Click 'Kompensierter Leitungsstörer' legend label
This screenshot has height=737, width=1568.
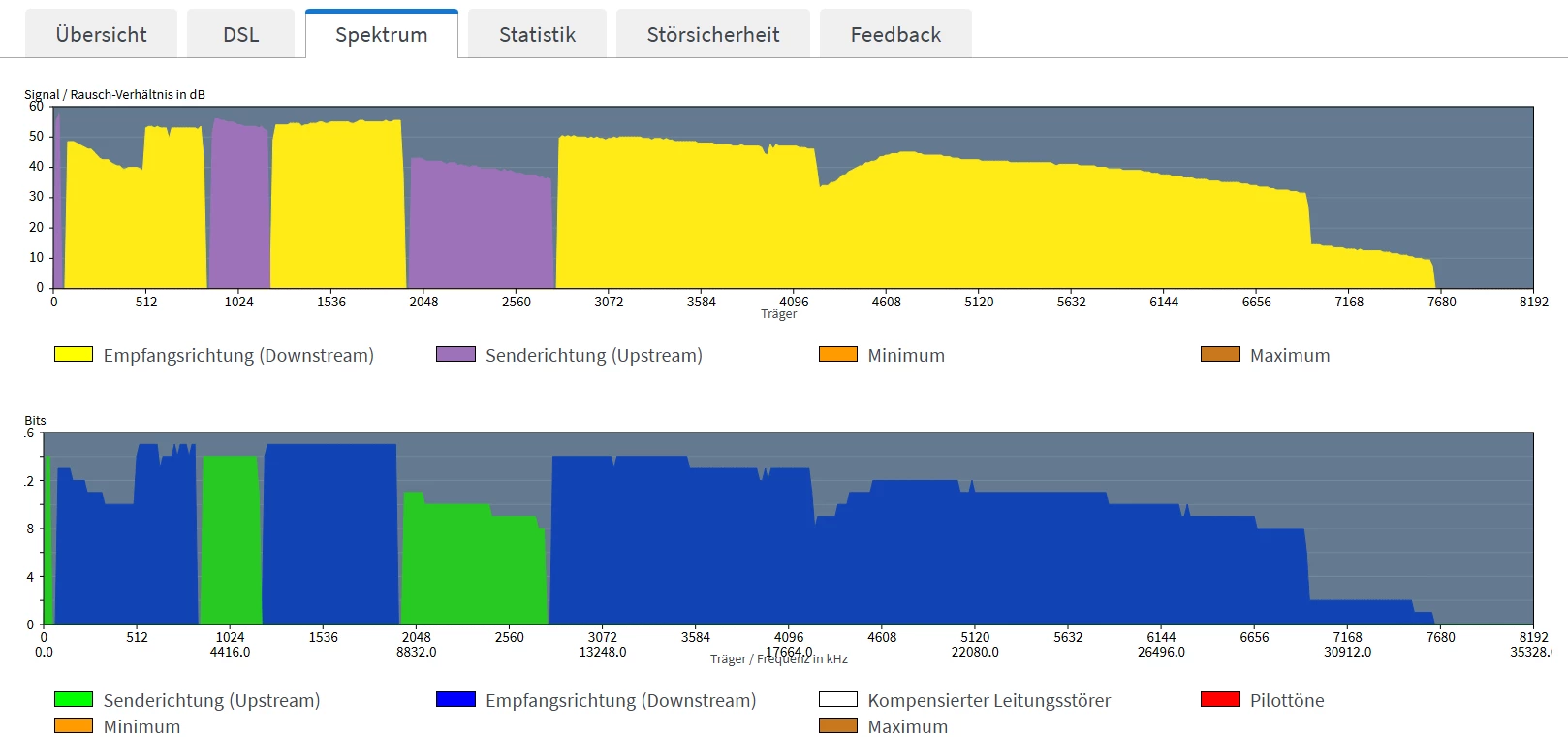click(x=989, y=700)
